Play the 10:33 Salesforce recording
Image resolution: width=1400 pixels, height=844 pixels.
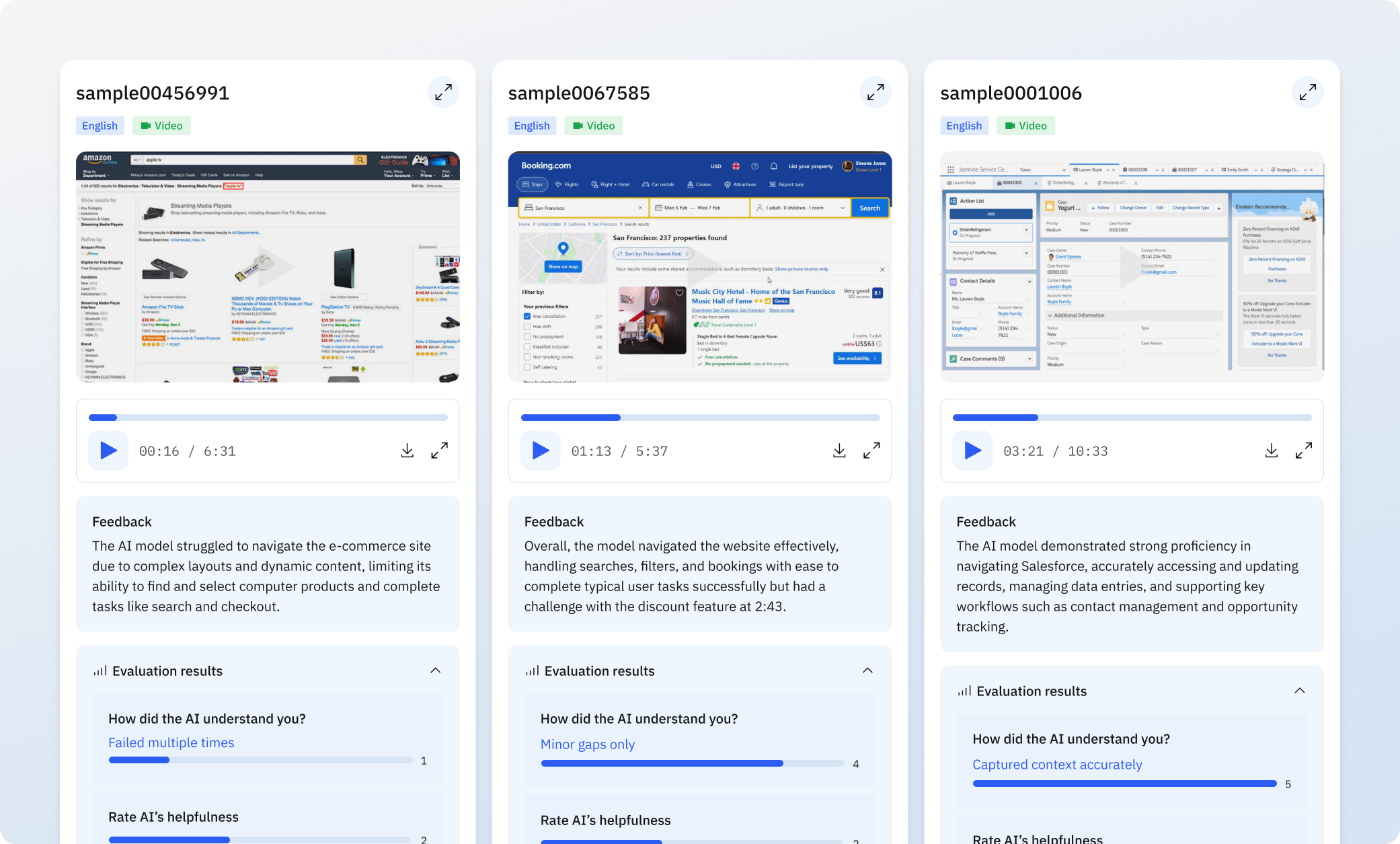(x=972, y=451)
